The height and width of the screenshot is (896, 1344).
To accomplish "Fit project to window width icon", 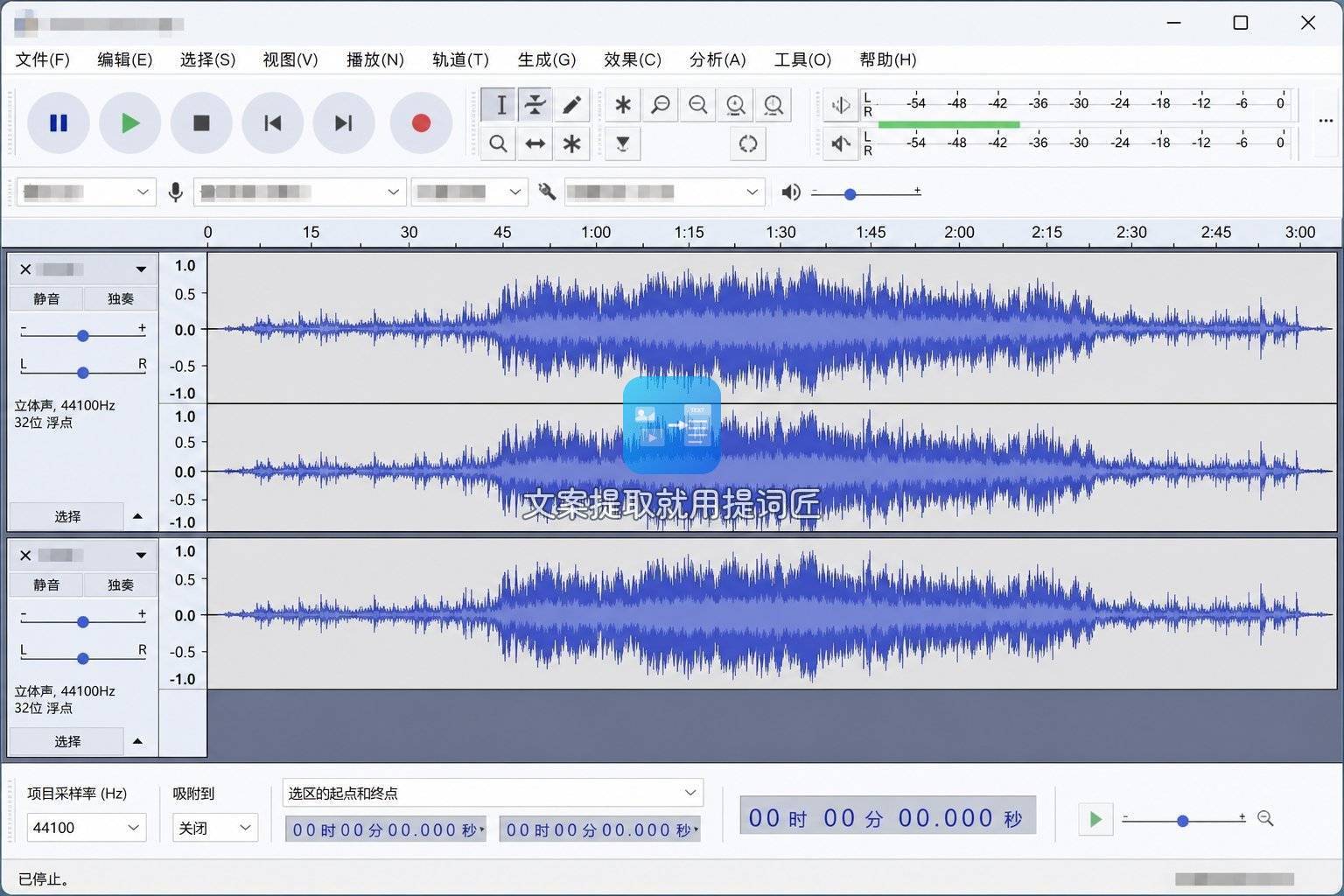I will click(773, 105).
